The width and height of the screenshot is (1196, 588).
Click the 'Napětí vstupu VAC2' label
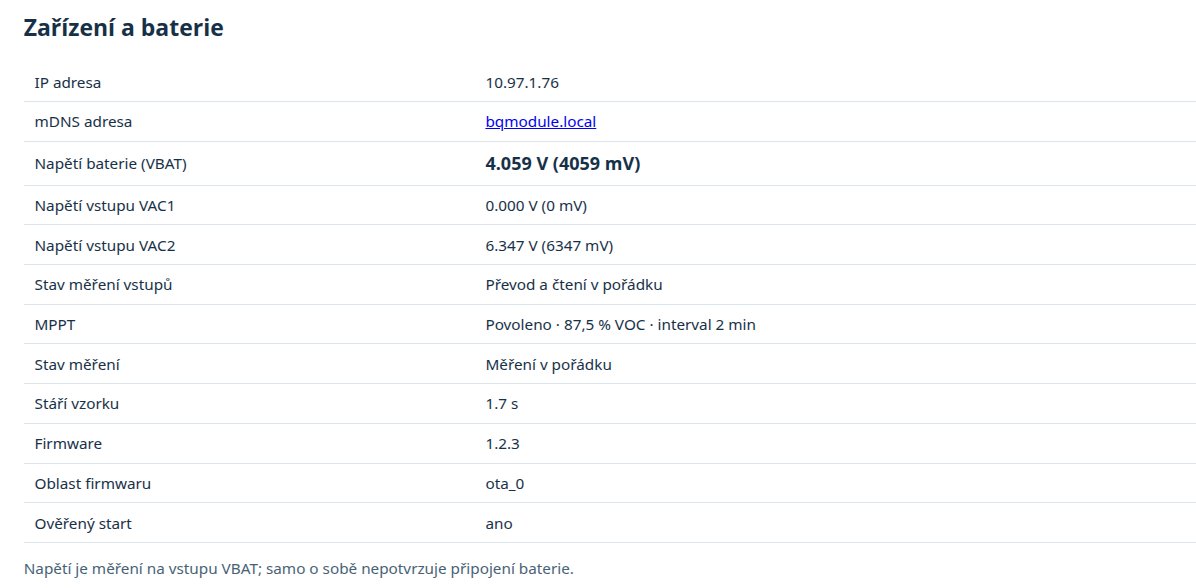click(x=105, y=246)
